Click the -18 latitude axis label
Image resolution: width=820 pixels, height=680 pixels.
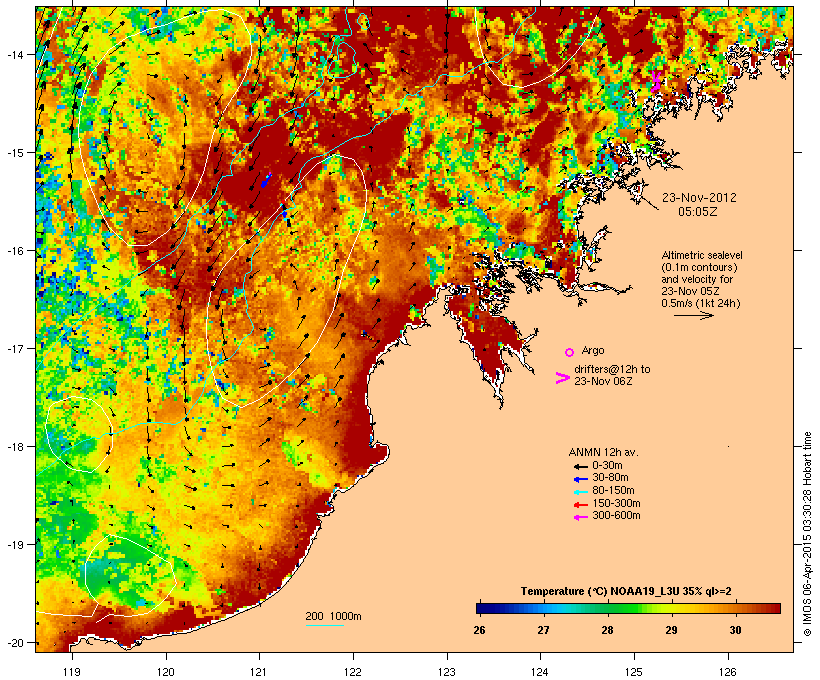[14, 447]
